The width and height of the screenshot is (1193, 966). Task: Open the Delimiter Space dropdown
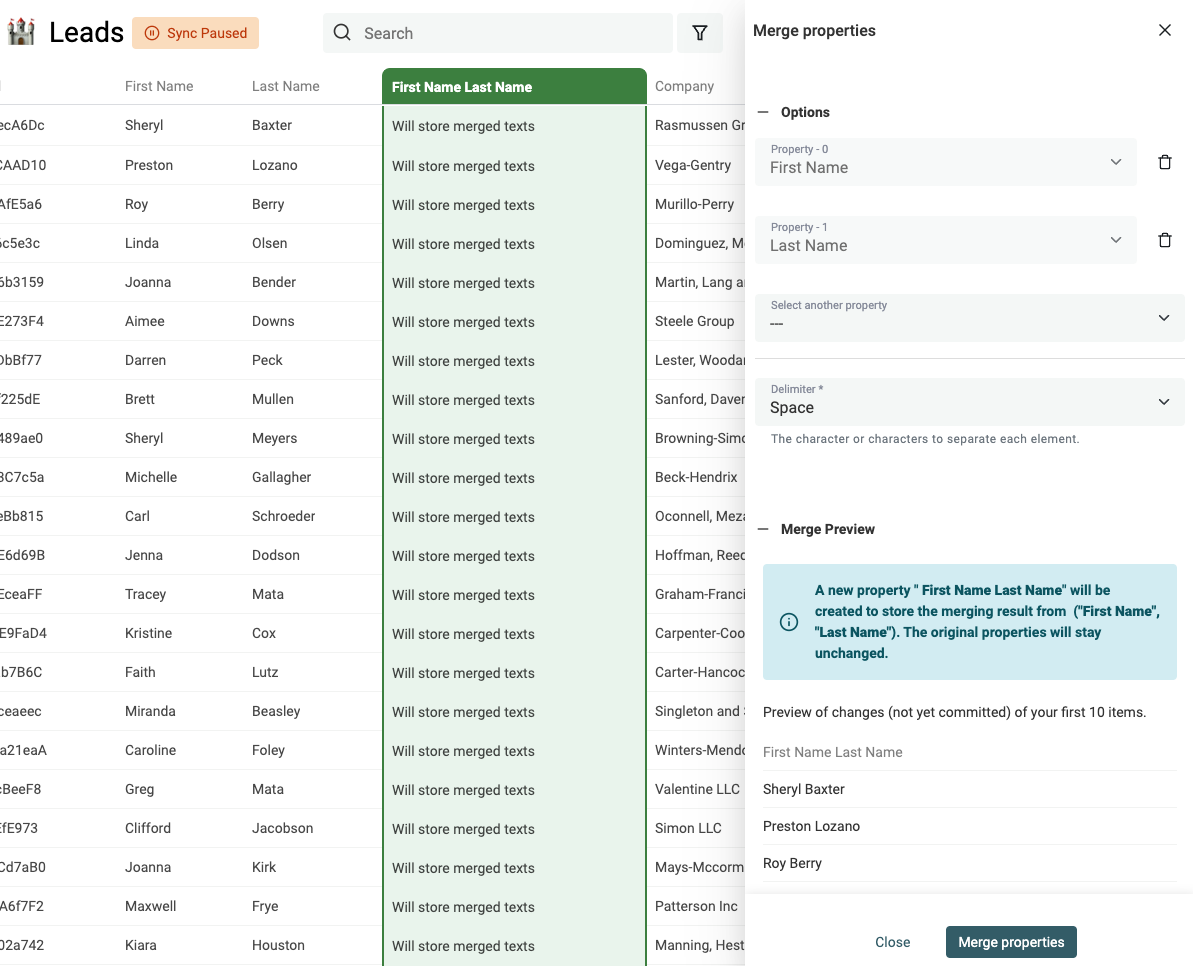[969, 402]
